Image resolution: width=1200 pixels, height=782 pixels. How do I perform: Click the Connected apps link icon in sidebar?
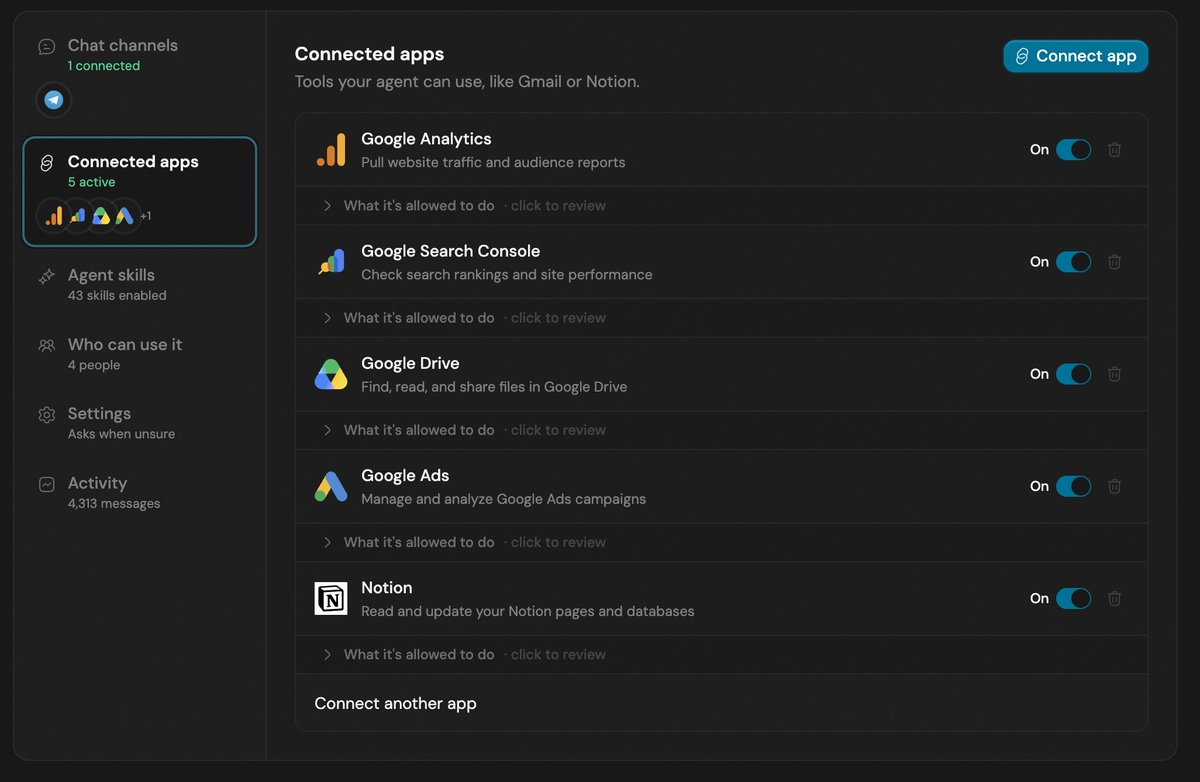pos(47,163)
